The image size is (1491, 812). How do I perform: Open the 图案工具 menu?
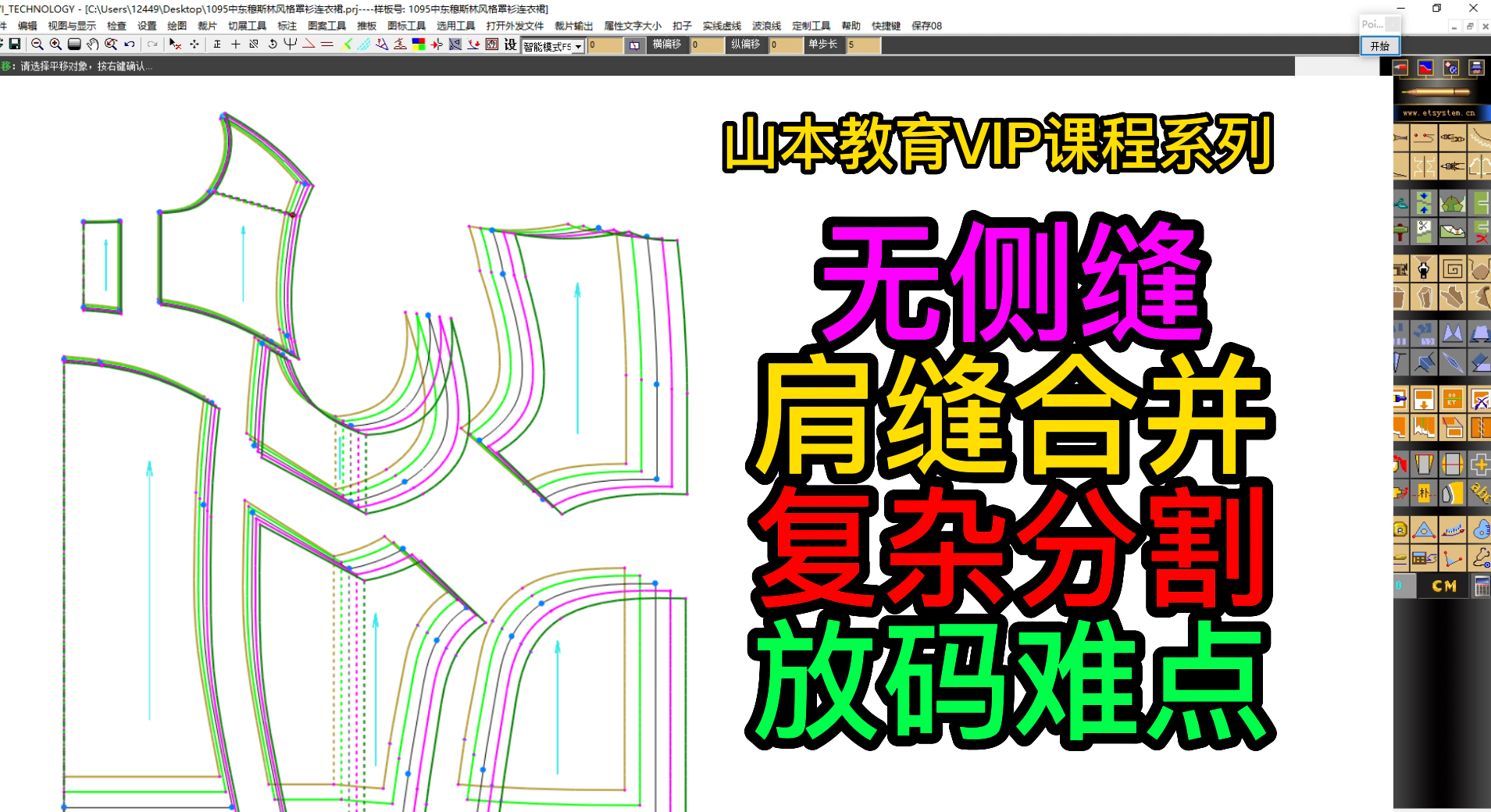pos(326,26)
